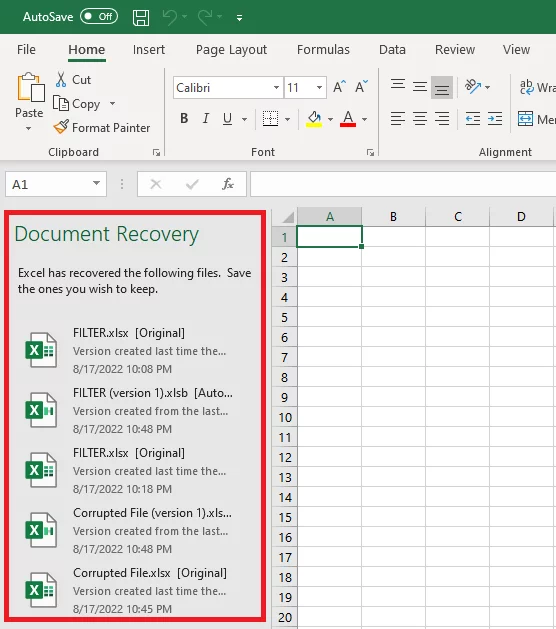Open the font size dropdown
The height and width of the screenshot is (629, 556).
(x=319, y=87)
